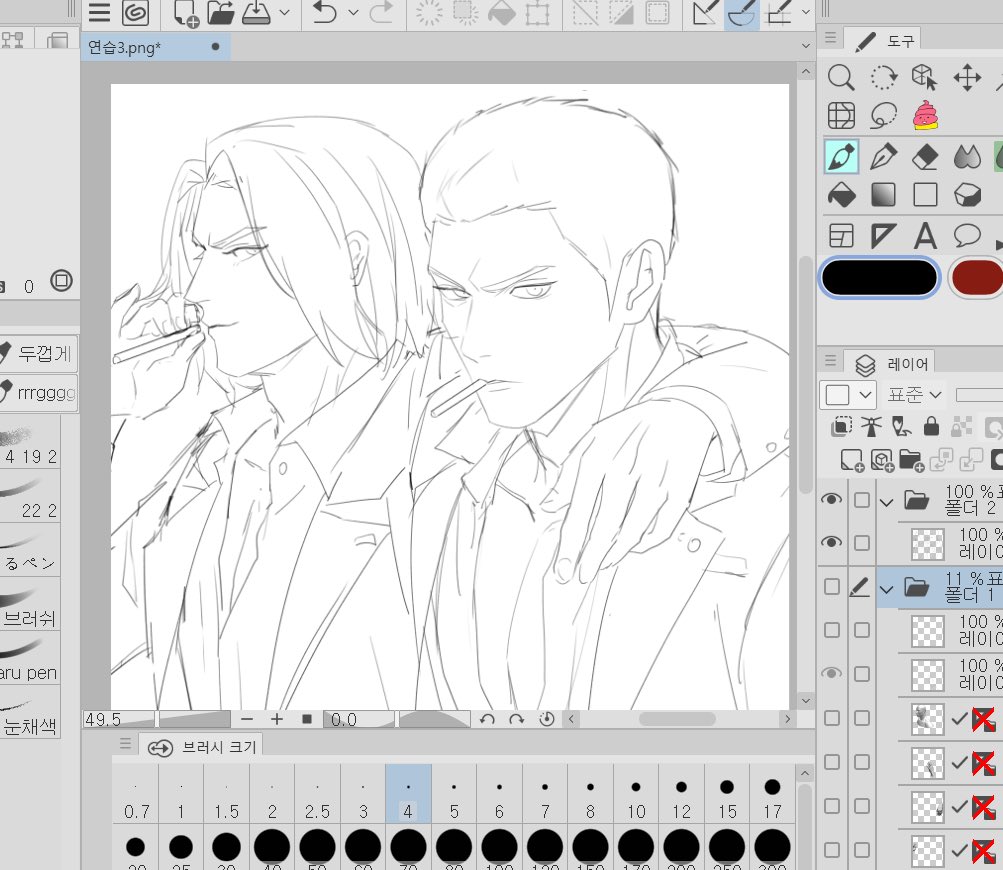1003x870 pixels.
Task: Select the Zoom magnifier tool
Action: [x=841, y=77]
